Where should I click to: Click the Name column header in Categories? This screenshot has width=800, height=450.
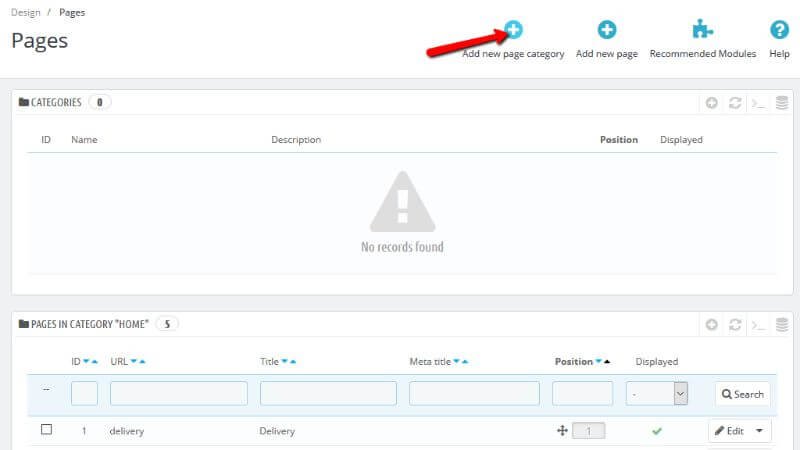[x=84, y=140]
